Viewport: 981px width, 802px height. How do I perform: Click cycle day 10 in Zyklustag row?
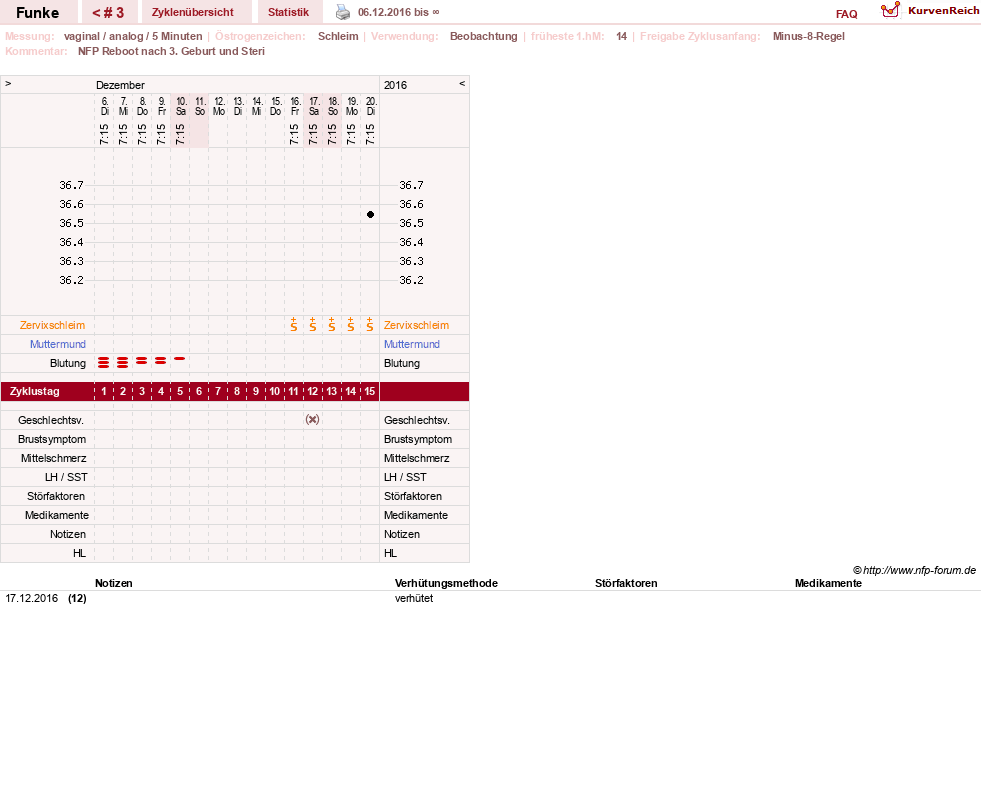(275, 391)
